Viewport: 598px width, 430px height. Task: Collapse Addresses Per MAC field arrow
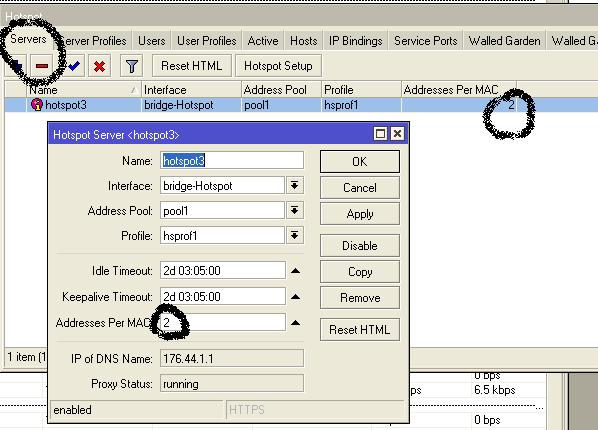tap(295, 323)
